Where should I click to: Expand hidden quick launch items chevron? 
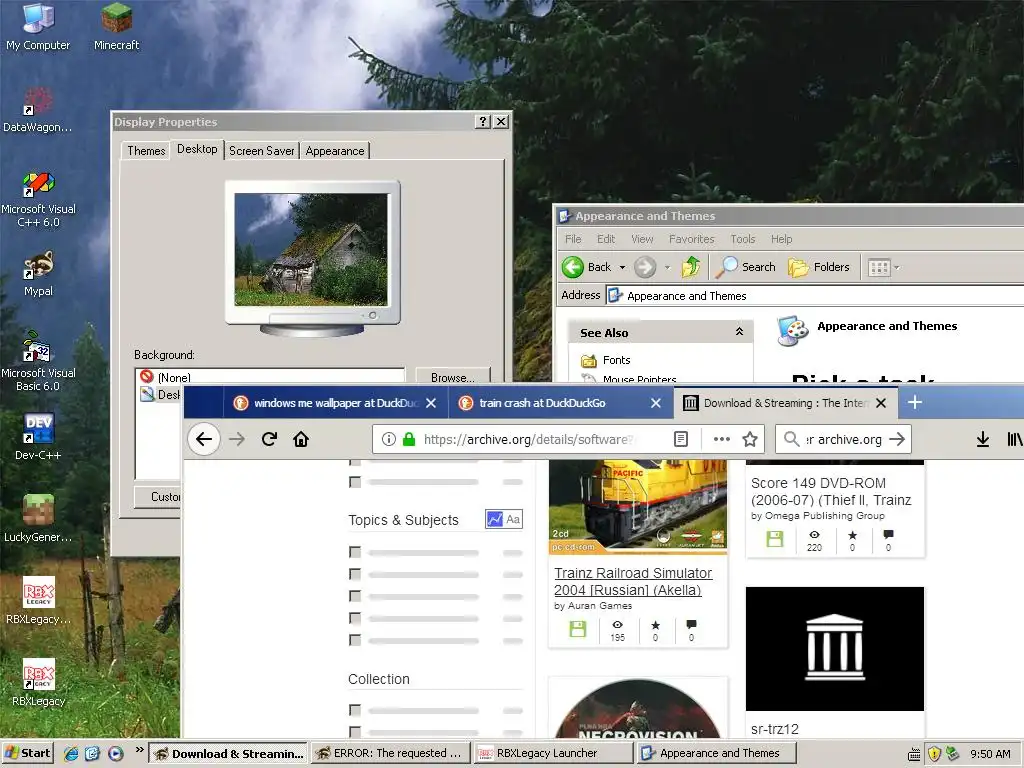139,750
